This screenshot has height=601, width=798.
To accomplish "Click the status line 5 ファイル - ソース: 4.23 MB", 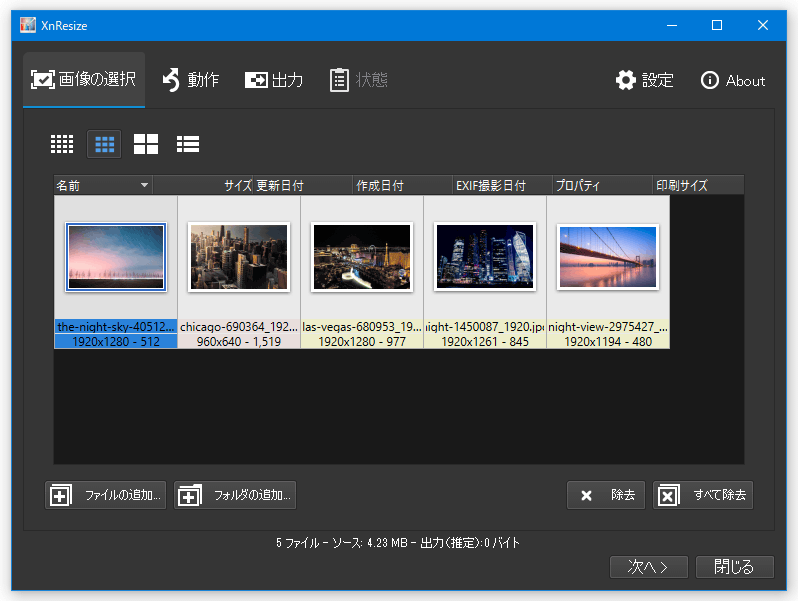I will (x=398, y=543).
